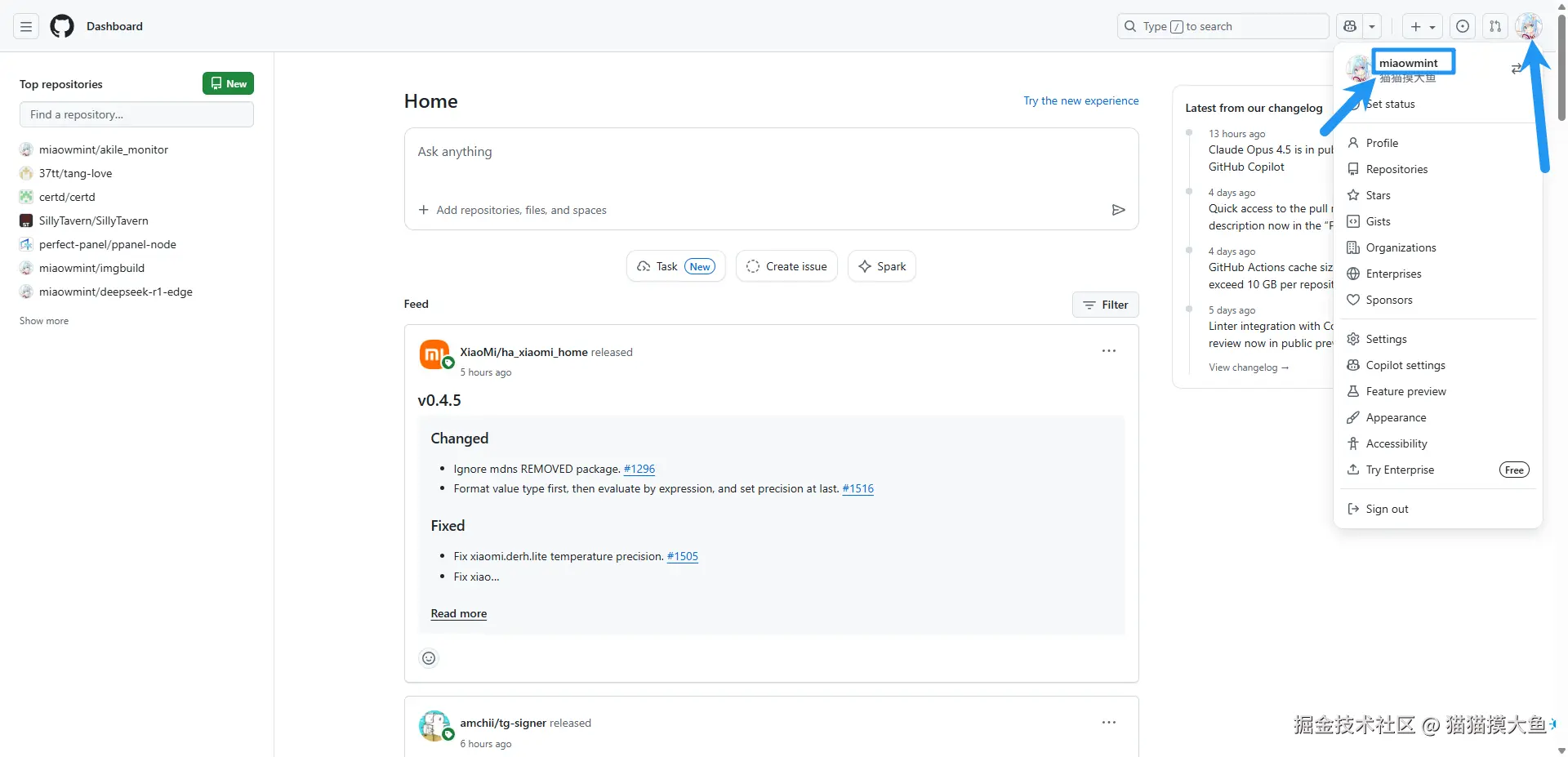Click the green New repository button
This screenshot has height=757, width=1568.
(x=228, y=83)
